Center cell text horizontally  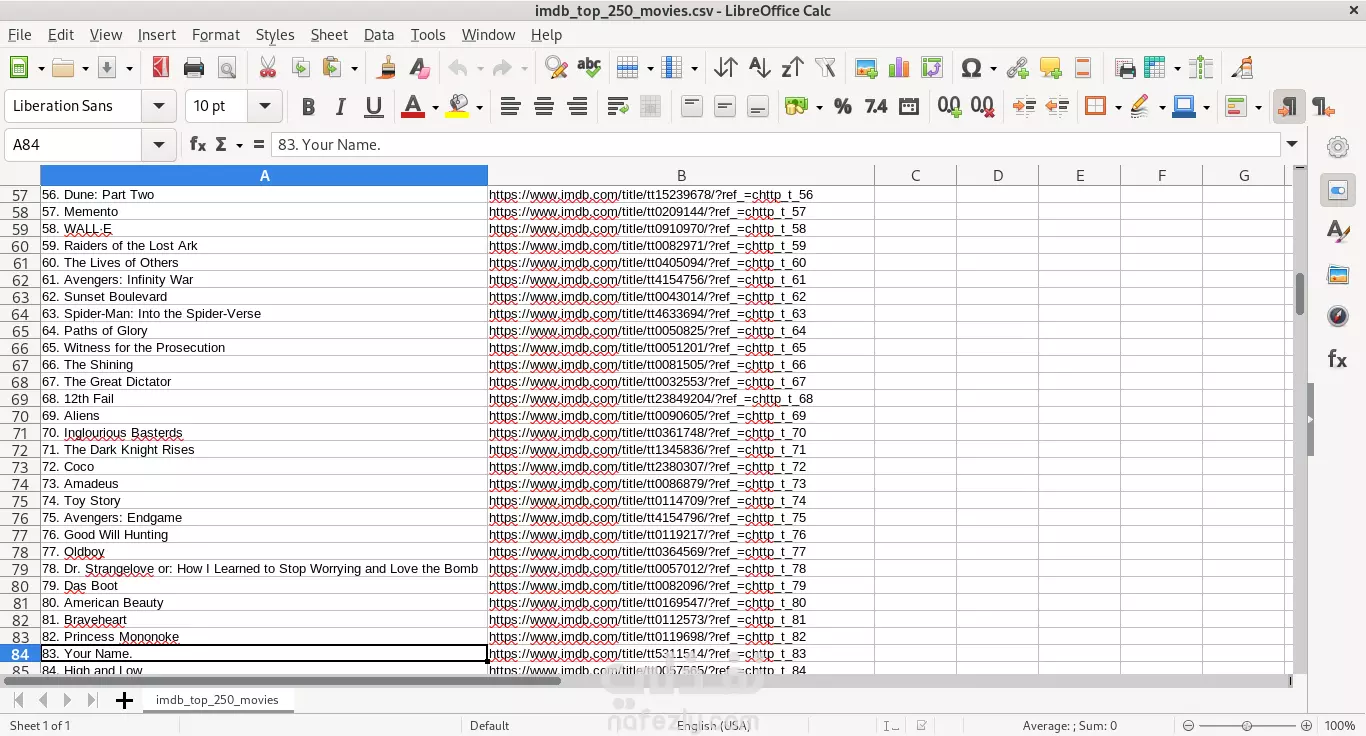tap(544, 106)
